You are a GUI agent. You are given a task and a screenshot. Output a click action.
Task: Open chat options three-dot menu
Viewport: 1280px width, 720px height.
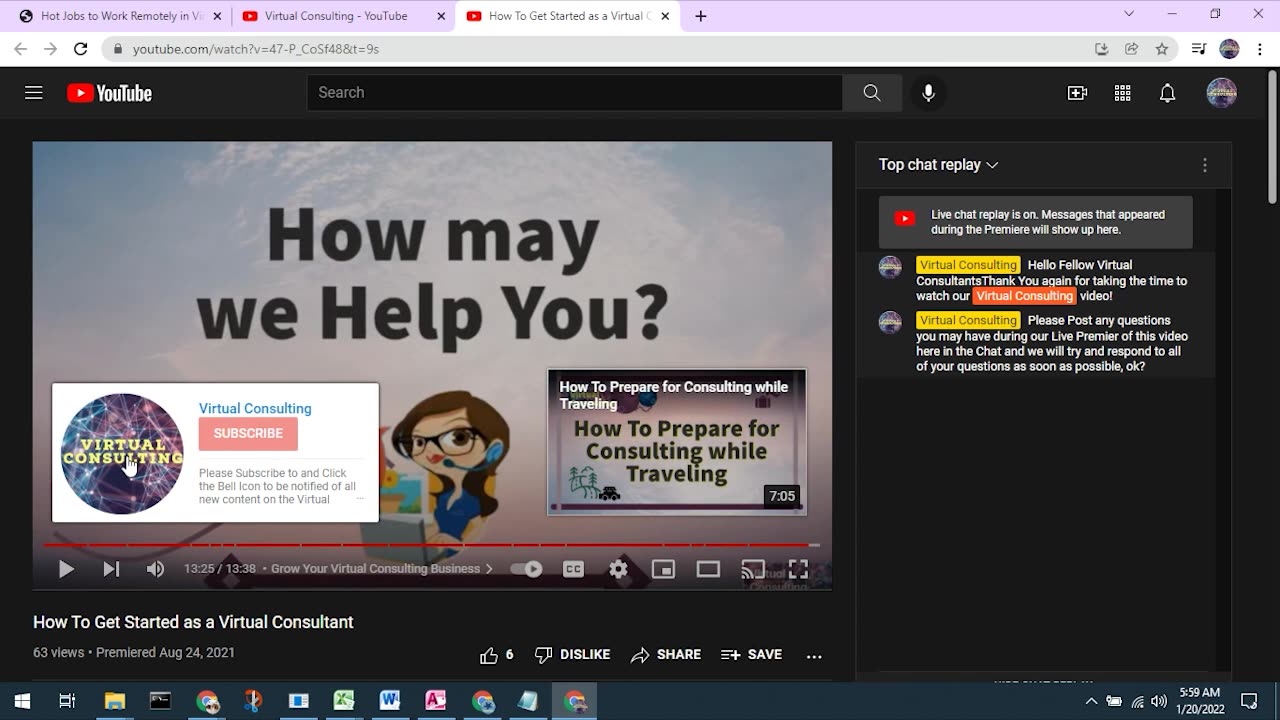[1205, 165]
